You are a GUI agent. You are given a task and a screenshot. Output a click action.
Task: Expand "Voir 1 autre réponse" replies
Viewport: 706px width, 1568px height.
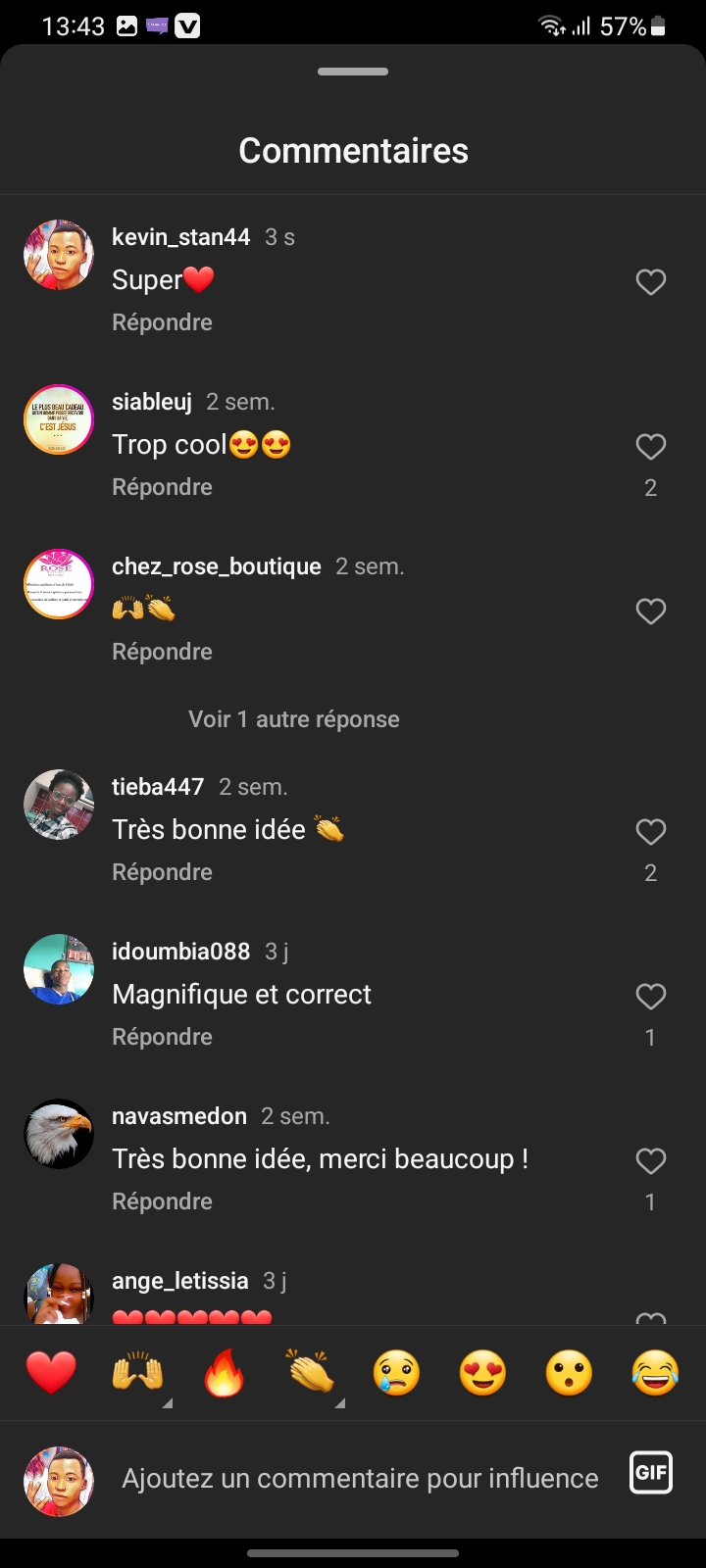(x=294, y=719)
